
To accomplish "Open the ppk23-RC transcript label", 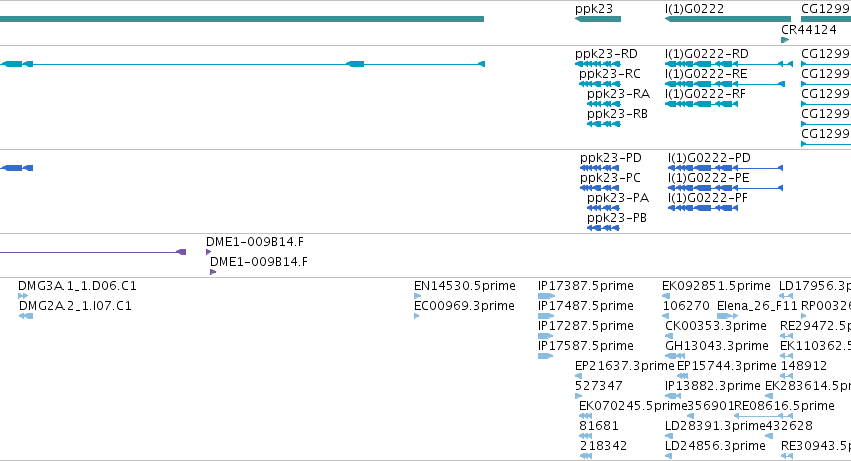I will (609, 74).
